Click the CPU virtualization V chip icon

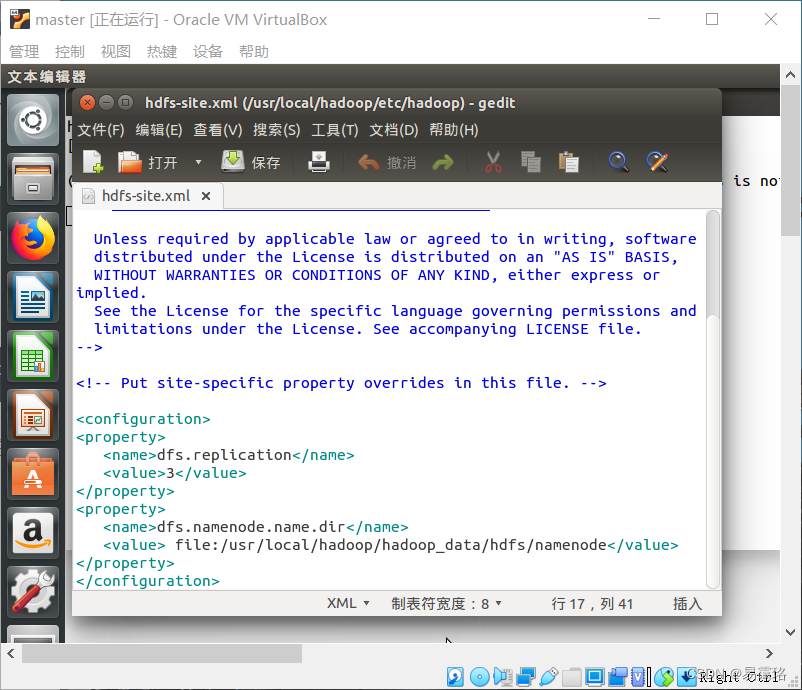(x=638, y=677)
